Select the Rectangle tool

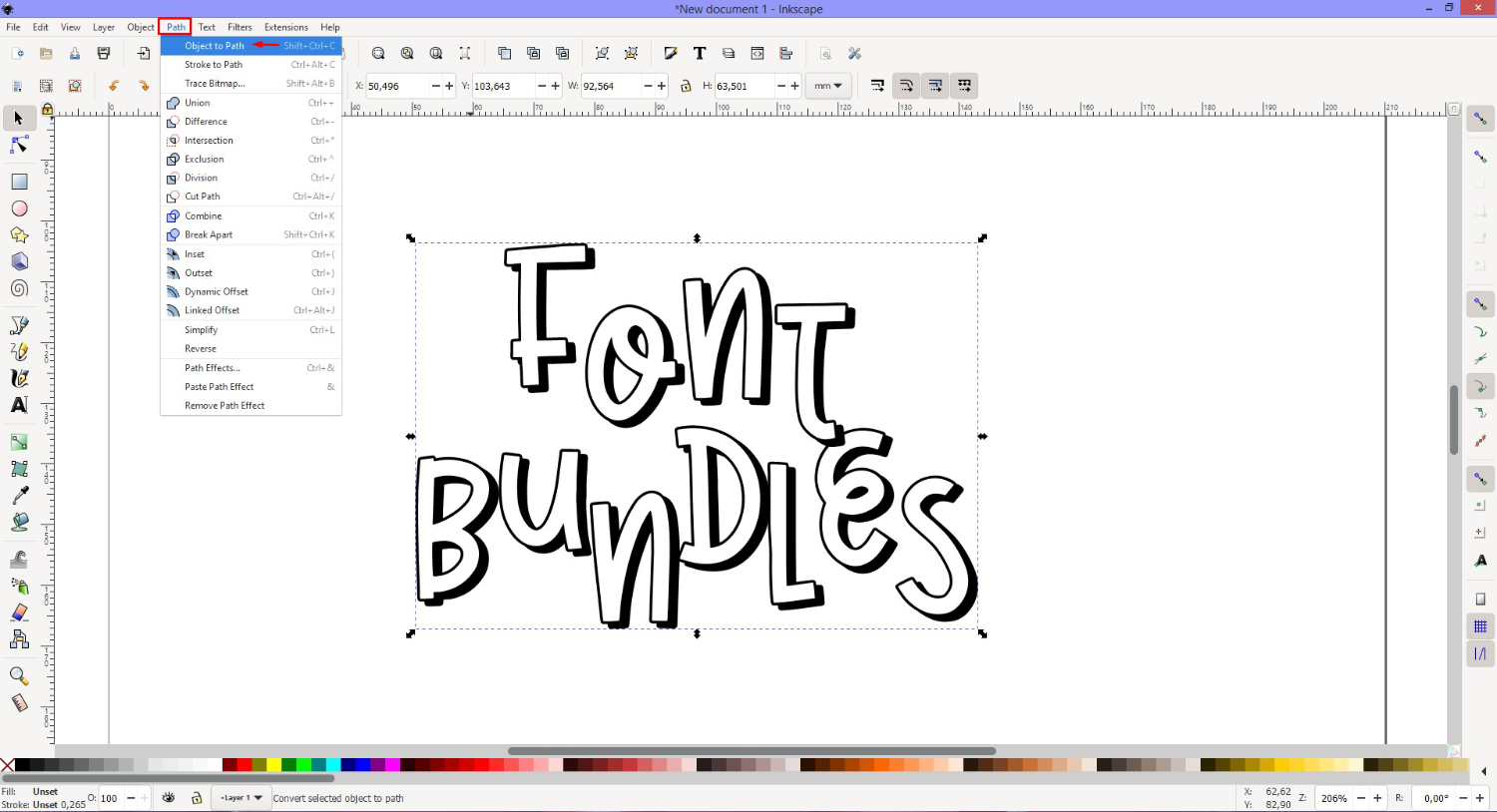click(18, 182)
